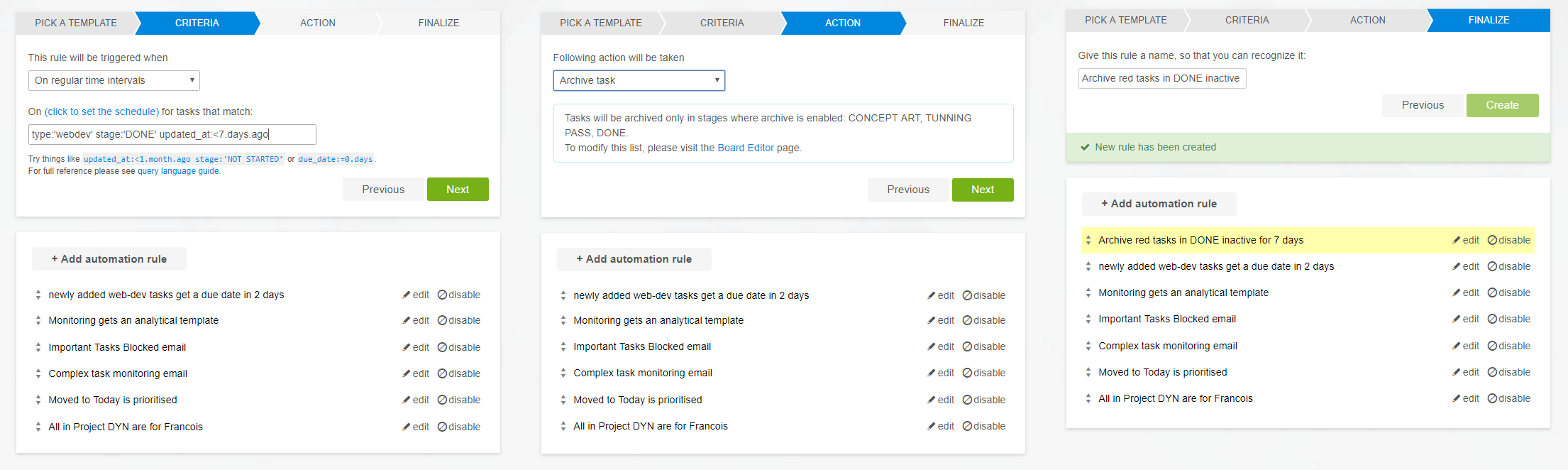
Task: Click the pencil edit icon for the highlighted Archive red tasks rule
Action: 1456,241
